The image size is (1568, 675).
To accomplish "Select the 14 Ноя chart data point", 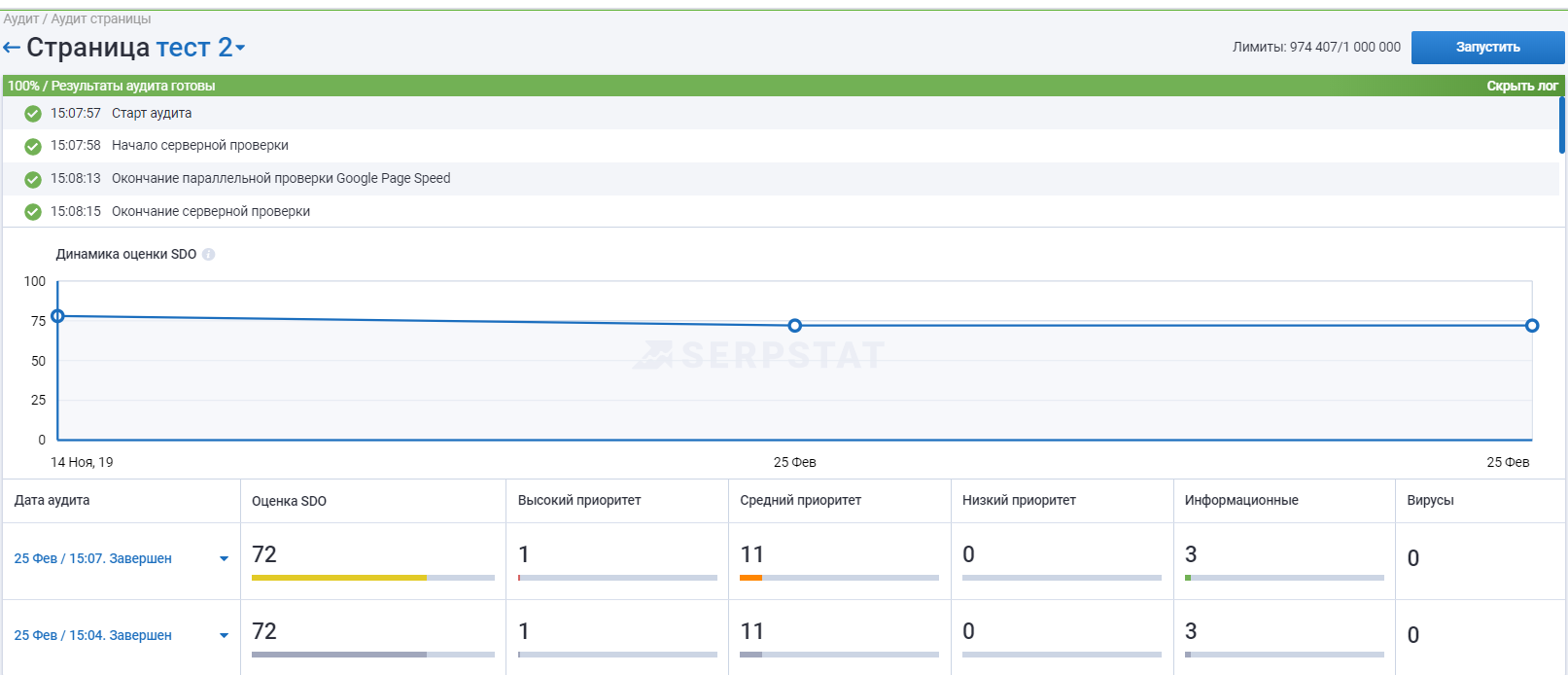I will pos(57,316).
